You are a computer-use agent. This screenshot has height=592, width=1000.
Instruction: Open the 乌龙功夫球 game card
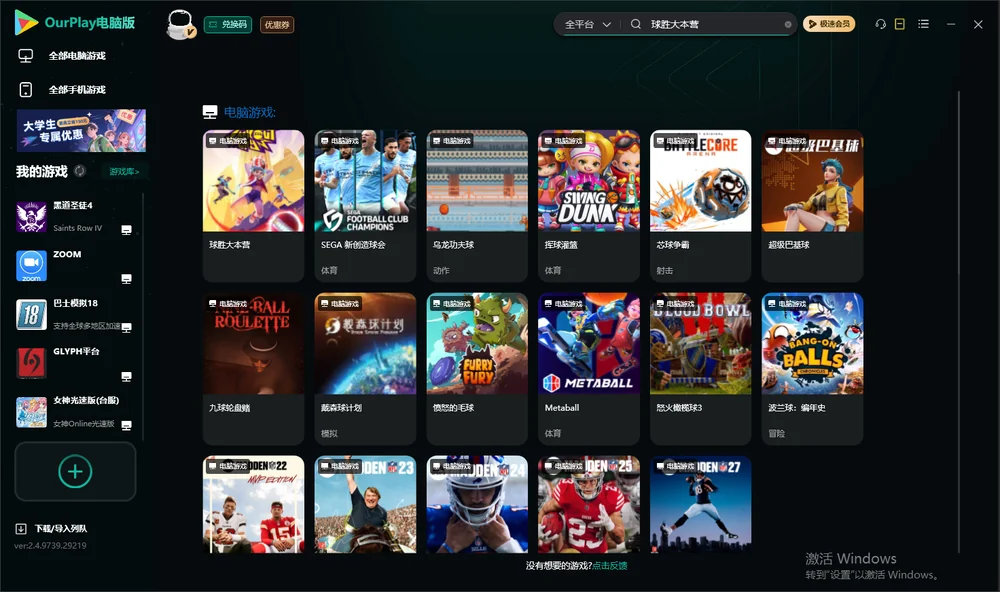point(477,206)
